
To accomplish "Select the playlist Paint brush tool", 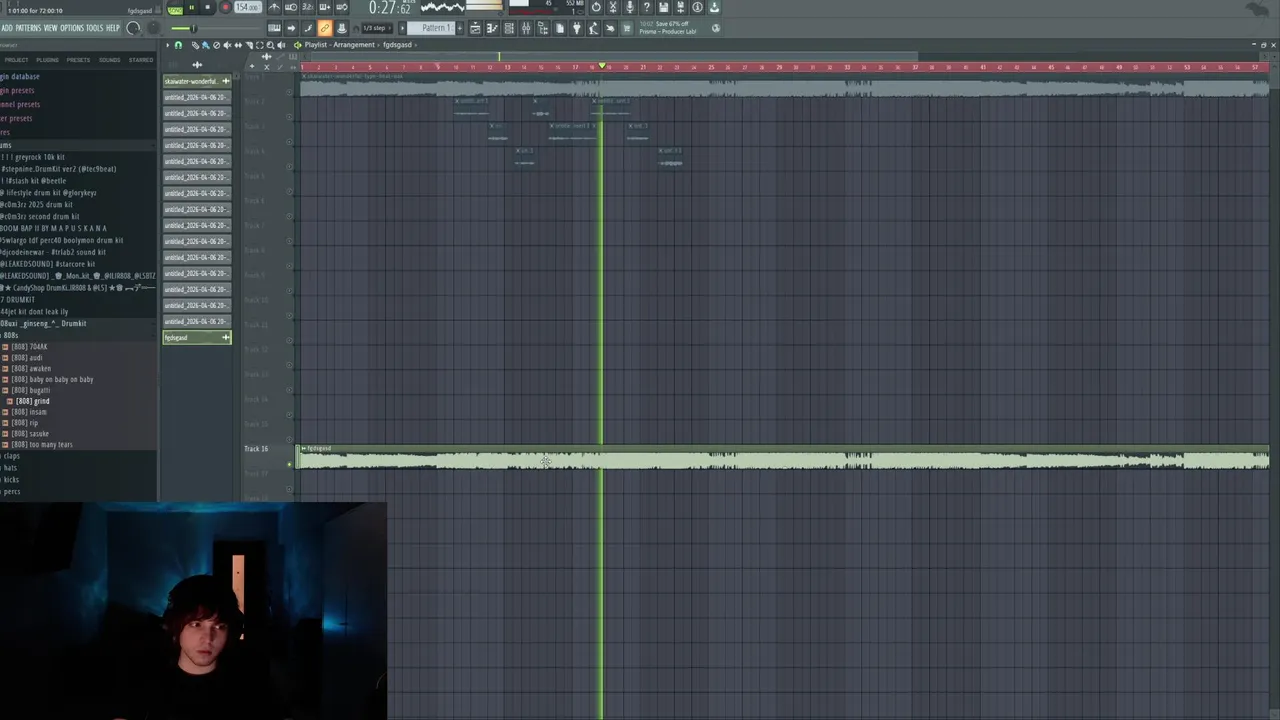I will [205, 45].
